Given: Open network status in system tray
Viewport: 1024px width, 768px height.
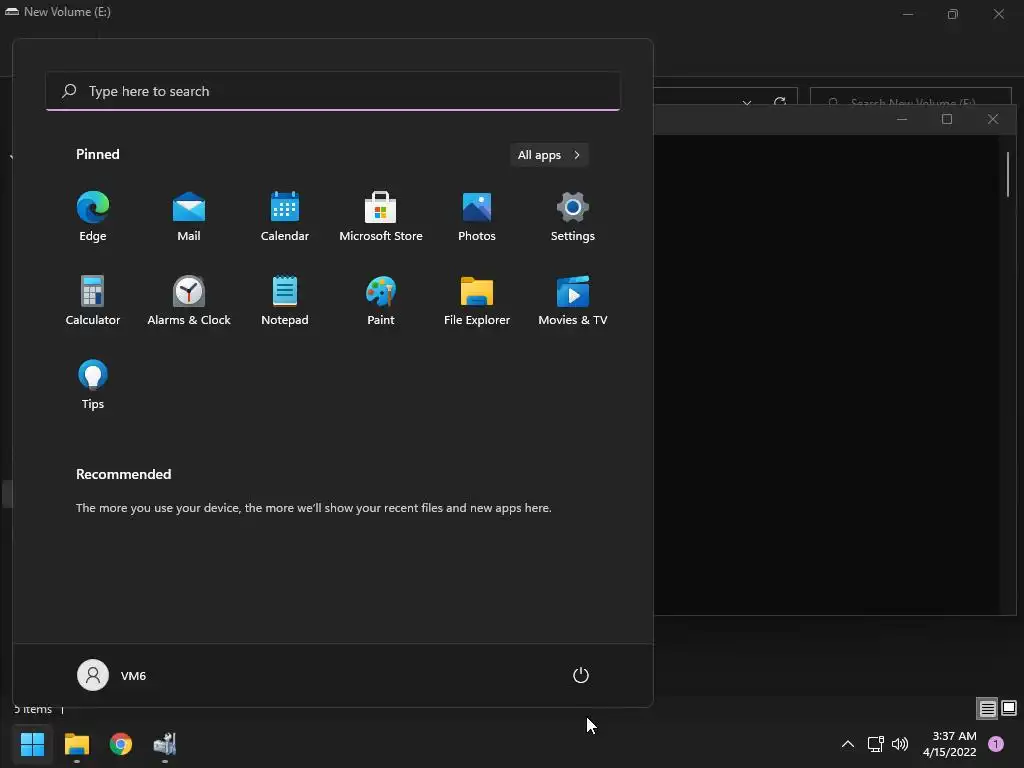Looking at the screenshot, I should click(875, 744).
